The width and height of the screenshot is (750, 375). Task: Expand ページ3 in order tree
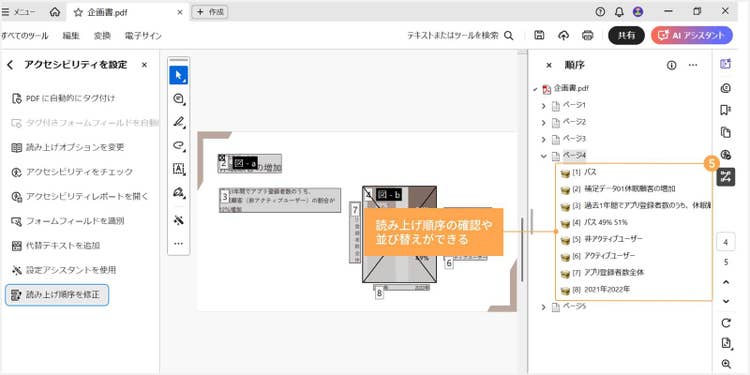(x=543, y=140)
